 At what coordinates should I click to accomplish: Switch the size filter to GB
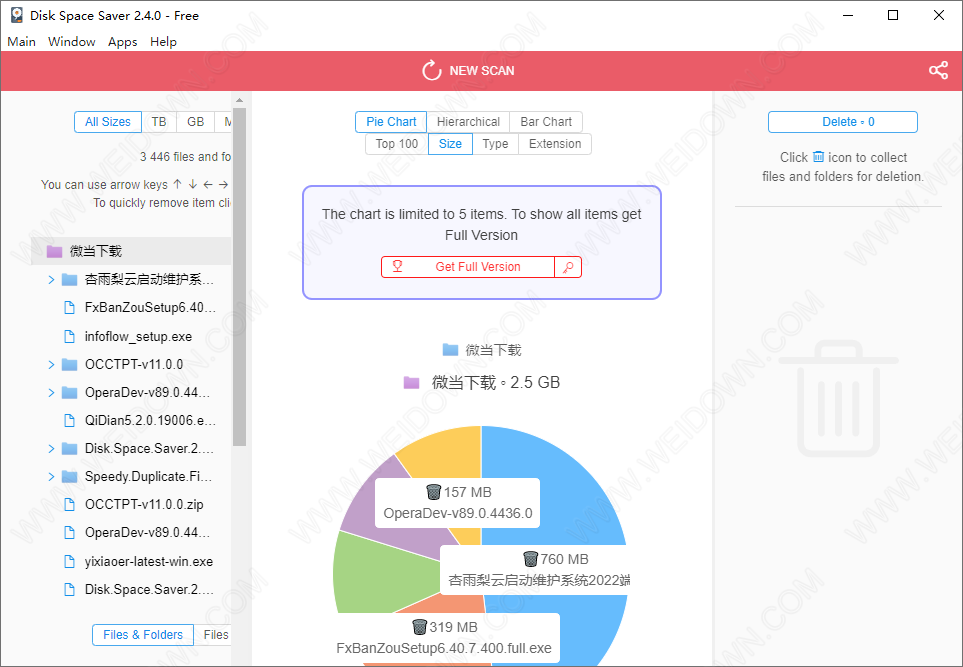195,122
